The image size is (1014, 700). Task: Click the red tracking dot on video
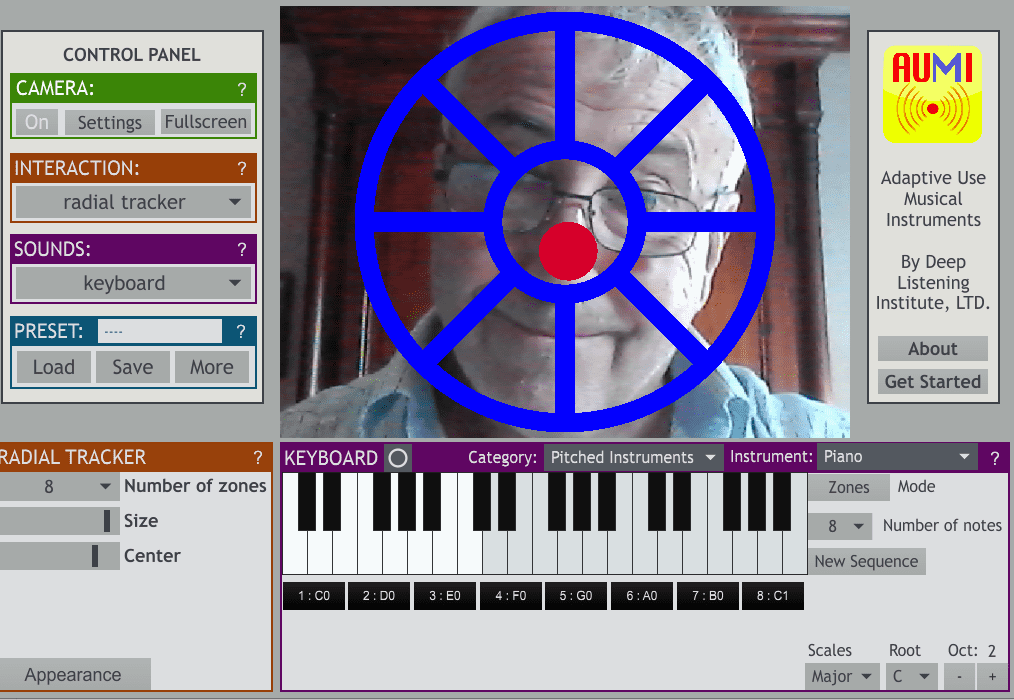(568, 250)
